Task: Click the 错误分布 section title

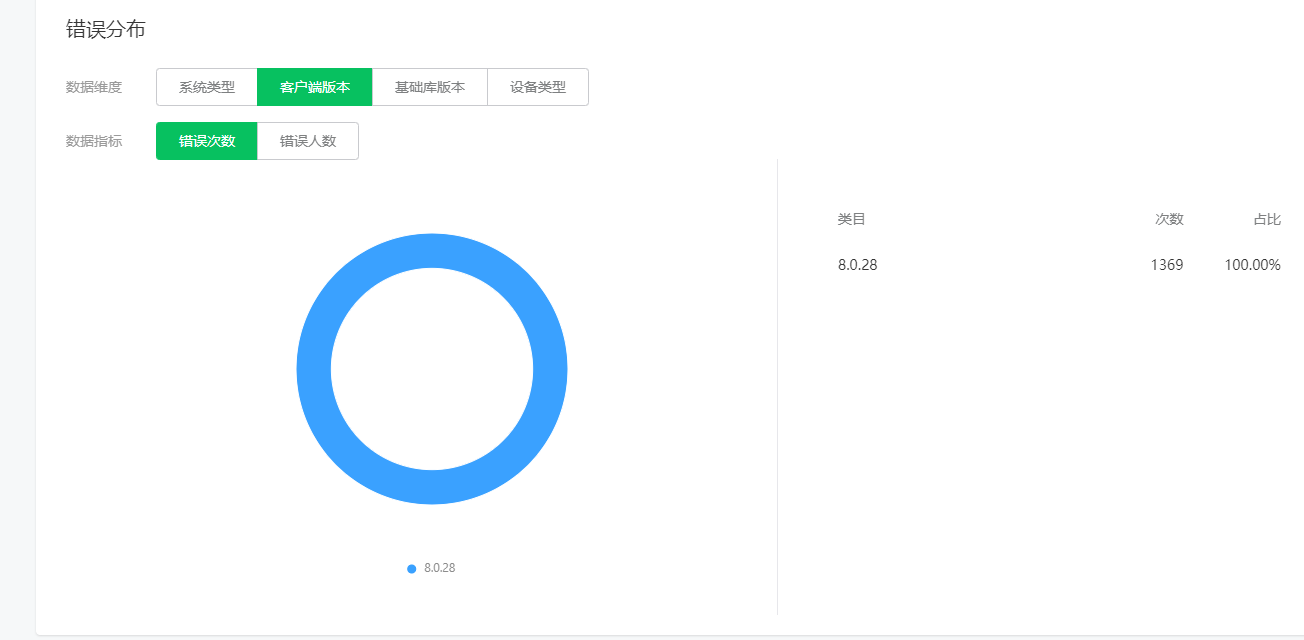Action: pyautogui.click(x=106, y=29)
